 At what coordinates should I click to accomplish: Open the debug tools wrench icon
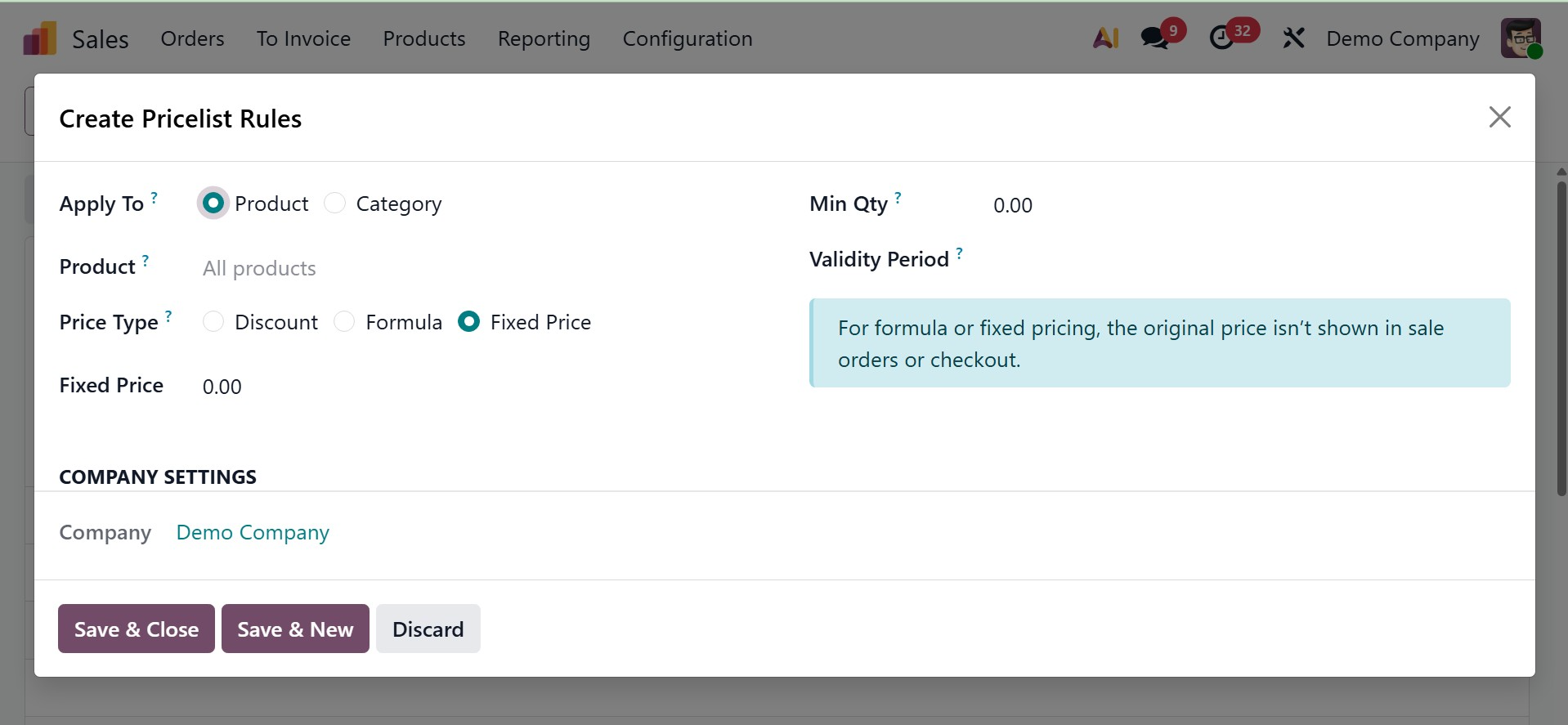[1293, 38]
